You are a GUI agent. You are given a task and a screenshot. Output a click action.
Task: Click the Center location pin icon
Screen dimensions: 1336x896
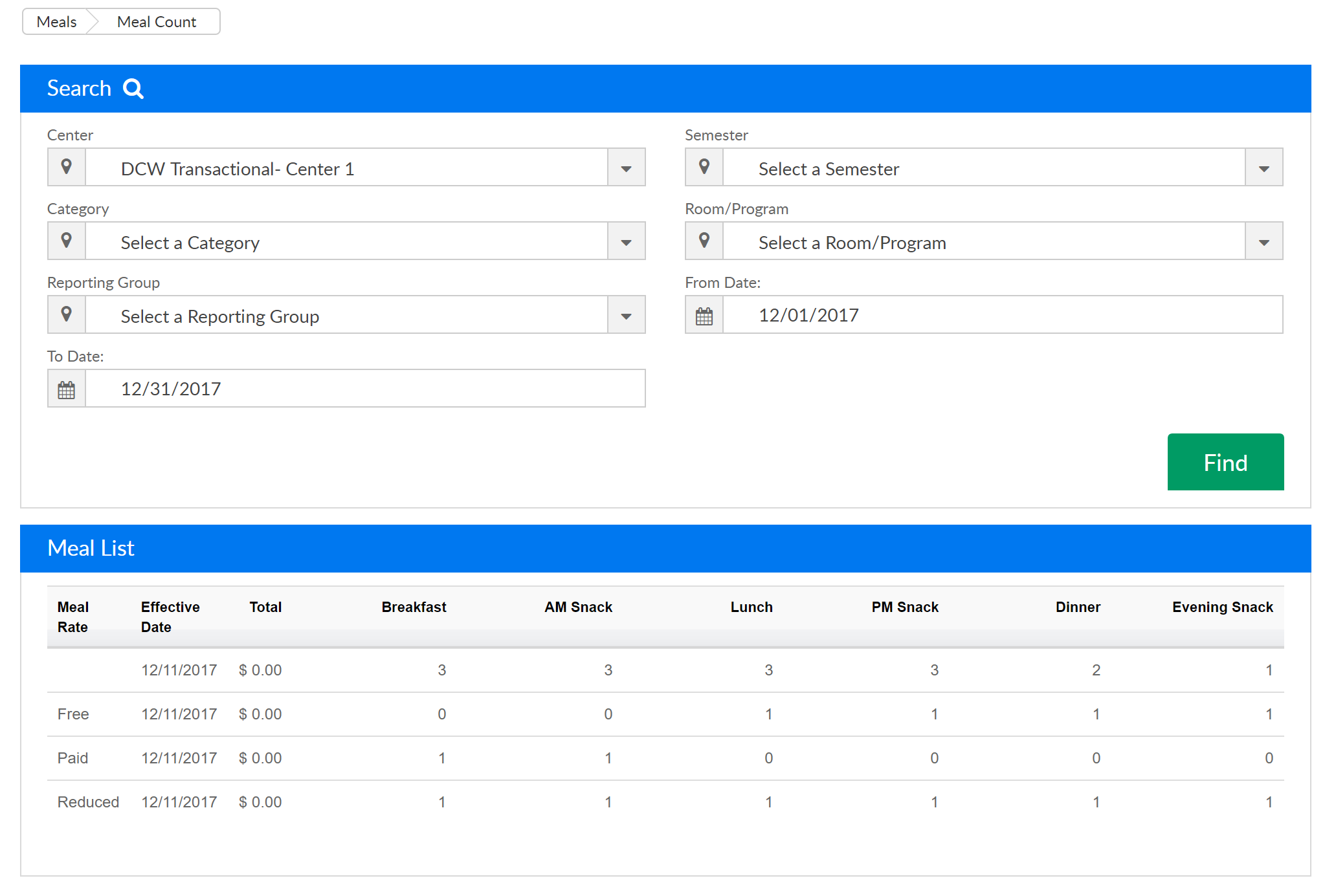coord(66,168)
